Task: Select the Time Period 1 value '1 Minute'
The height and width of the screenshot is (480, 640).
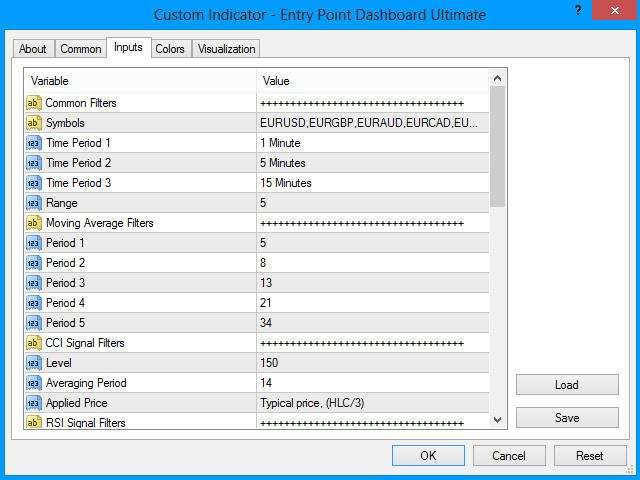Action: (280, 143)
